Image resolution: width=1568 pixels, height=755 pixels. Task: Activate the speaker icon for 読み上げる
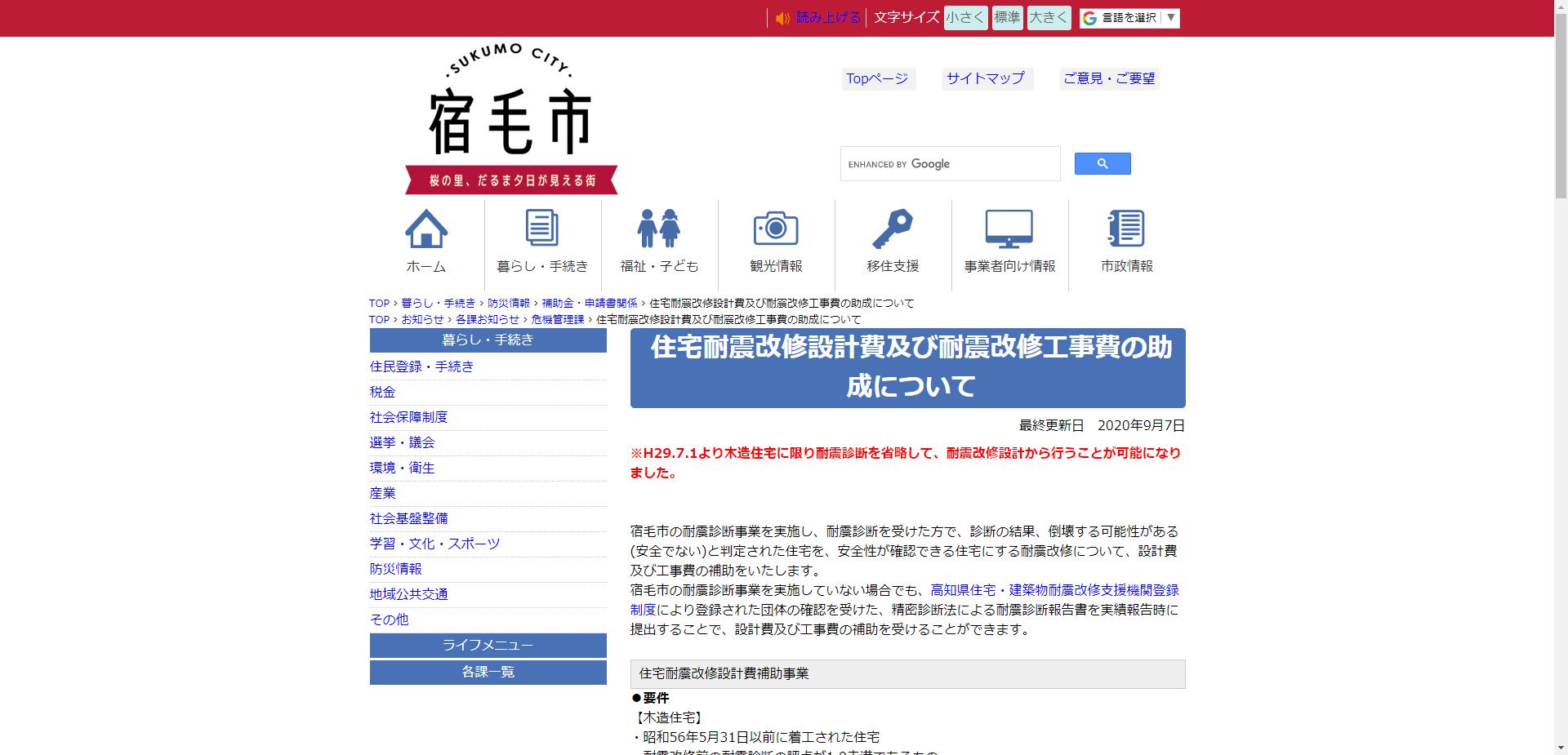(x=781, y=17)
